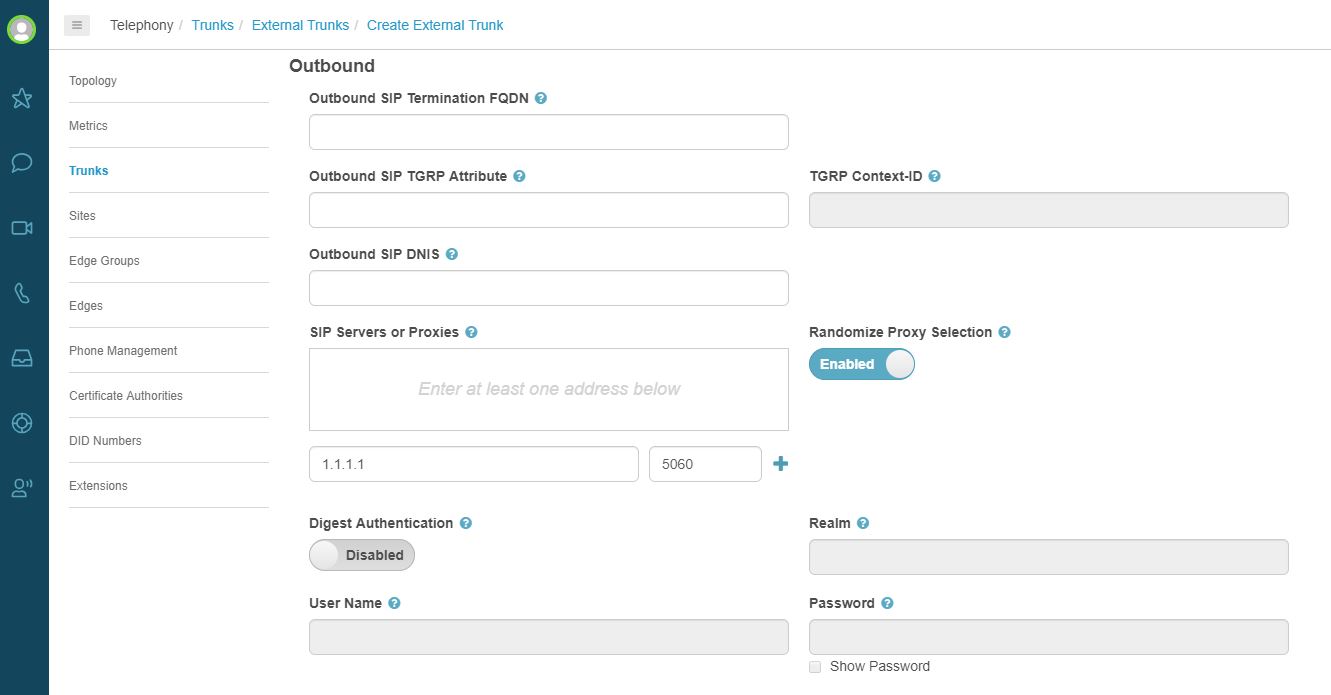Open Phone Management in the side menu
The width and height of the screenshot is (1331, 695).
tap(123, 351)
